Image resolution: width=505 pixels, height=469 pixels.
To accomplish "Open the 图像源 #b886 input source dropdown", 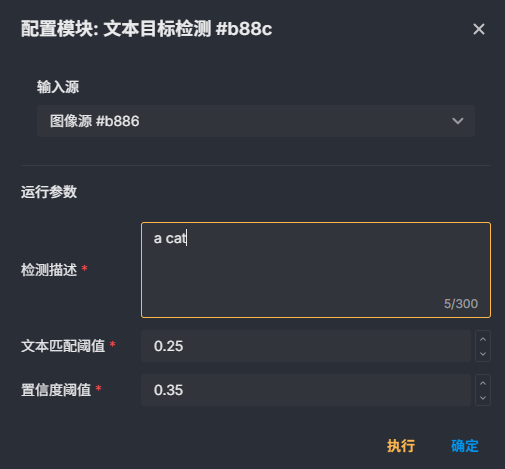I will pyautogui.click(x=256, y=121).
